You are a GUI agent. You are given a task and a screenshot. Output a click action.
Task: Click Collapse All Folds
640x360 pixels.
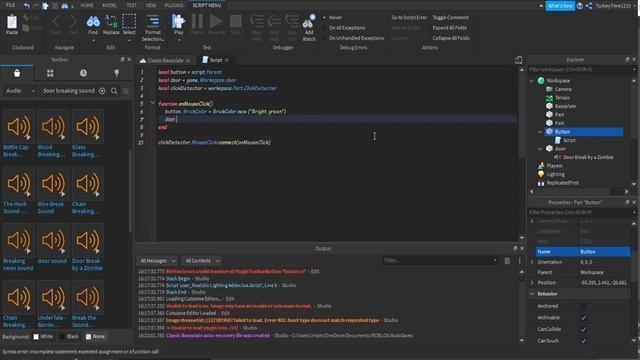point(451,38)
